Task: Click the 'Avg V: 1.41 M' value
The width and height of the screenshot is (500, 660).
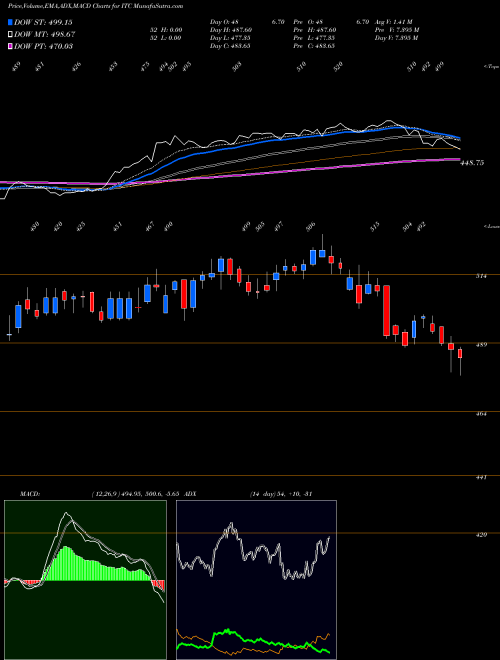Action: (x=396, y=22)
